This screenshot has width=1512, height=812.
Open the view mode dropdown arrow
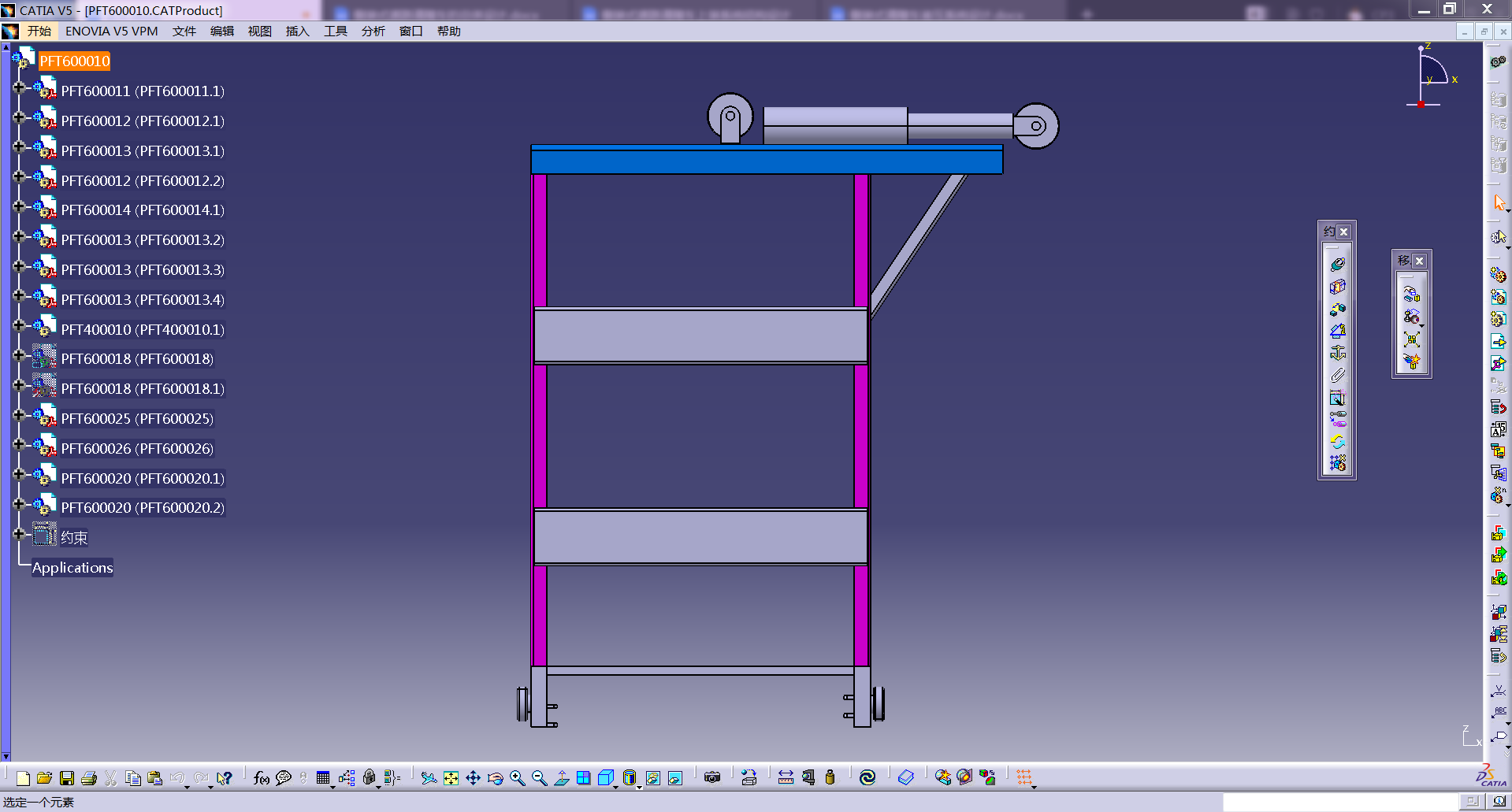tap(639, 786)
